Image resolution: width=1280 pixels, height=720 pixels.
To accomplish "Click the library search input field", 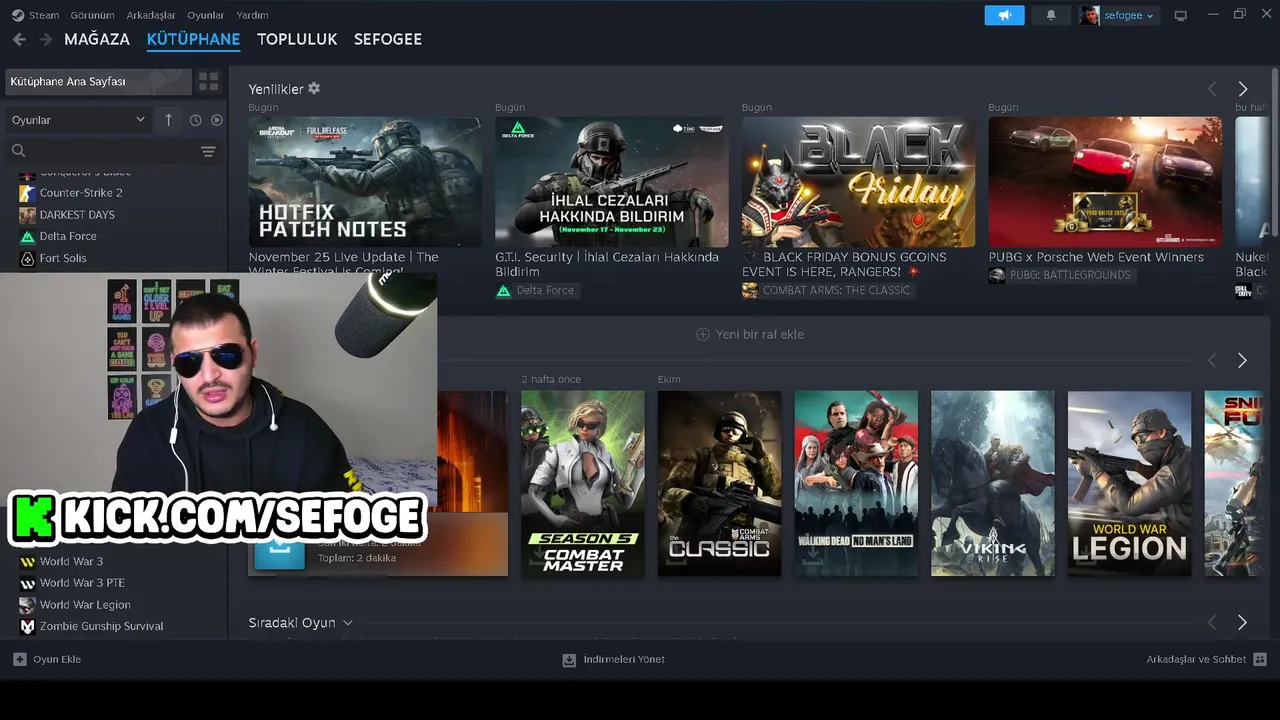I will 113,151.
